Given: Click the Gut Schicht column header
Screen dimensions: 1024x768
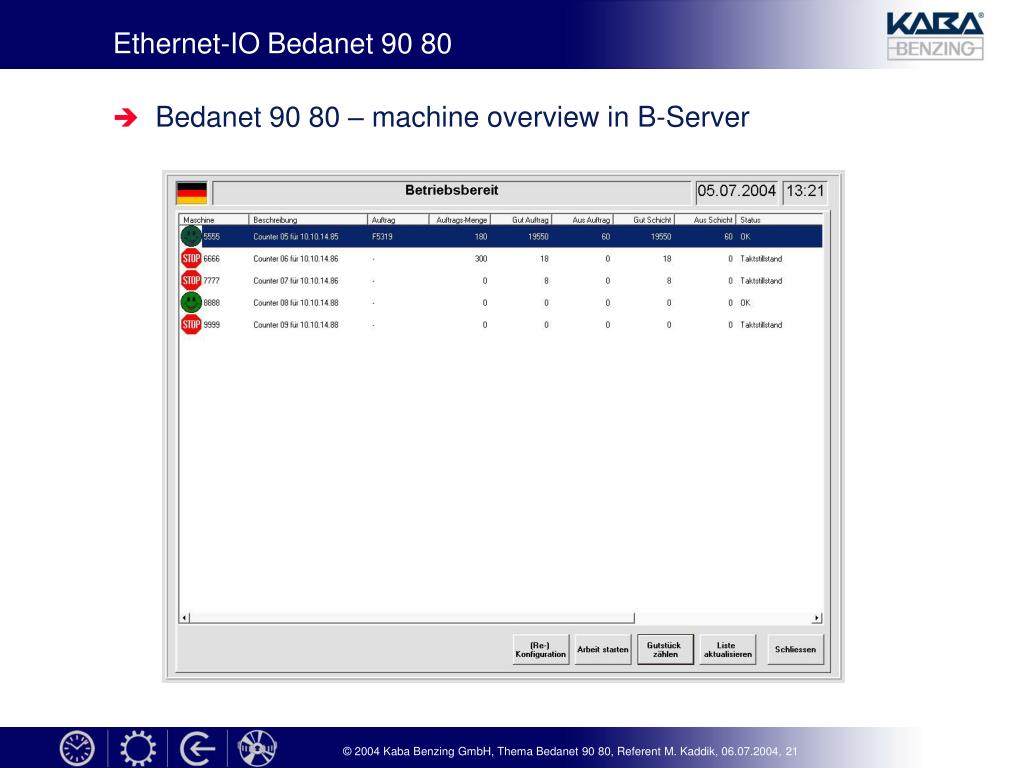Looking at the screenshot, I should [x=644, y=220].
